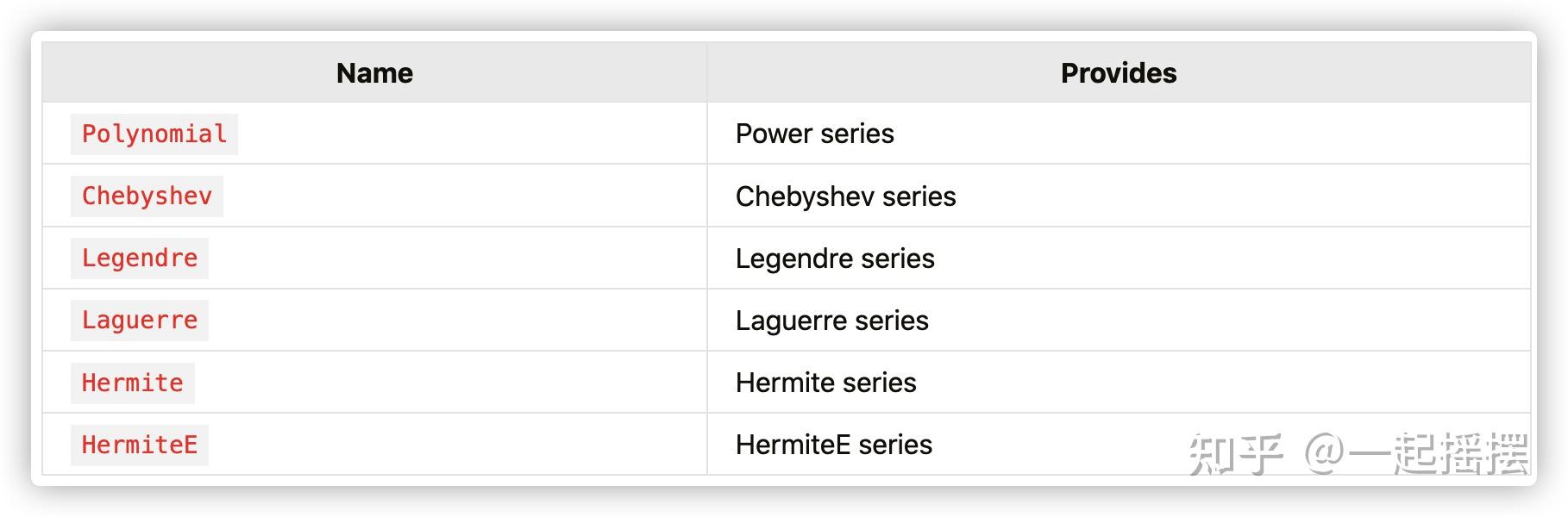Select the HermiteE series description text
Viewport: 1568px width, 517px height.
(833, 445)
